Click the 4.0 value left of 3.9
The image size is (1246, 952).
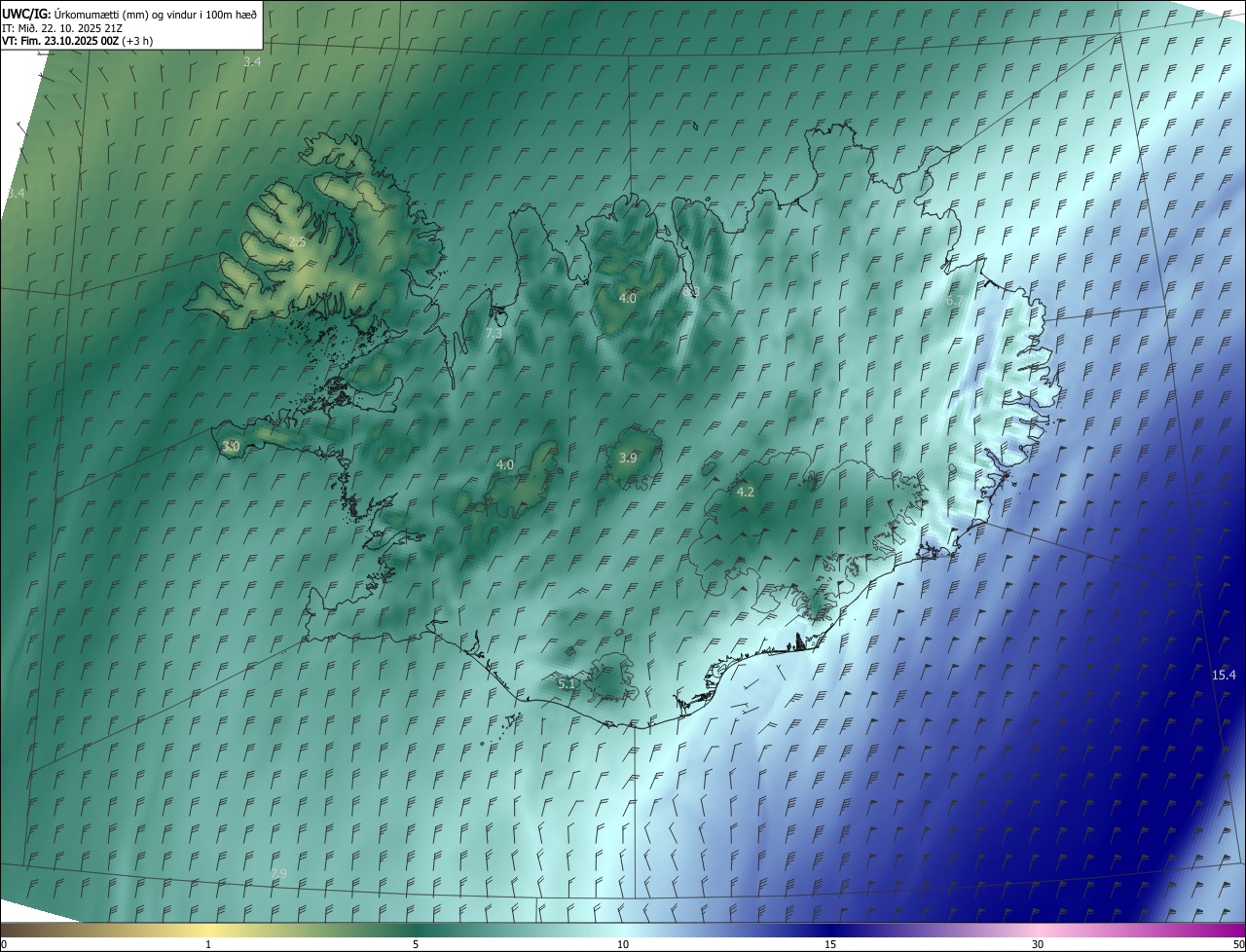coord(504,465)
